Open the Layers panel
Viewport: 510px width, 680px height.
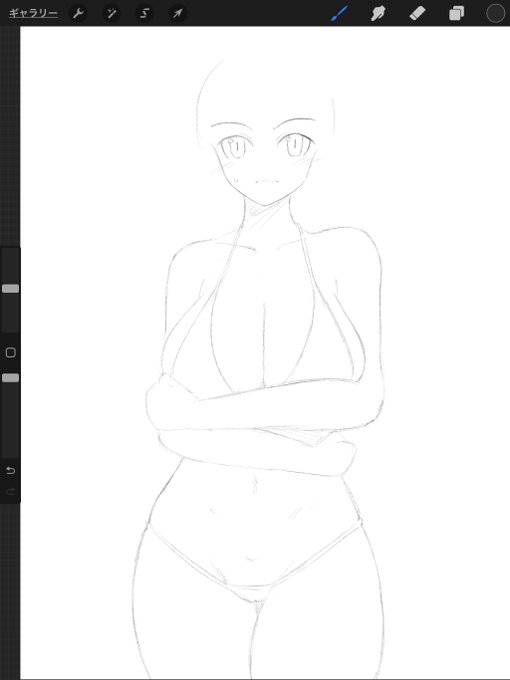456,13
